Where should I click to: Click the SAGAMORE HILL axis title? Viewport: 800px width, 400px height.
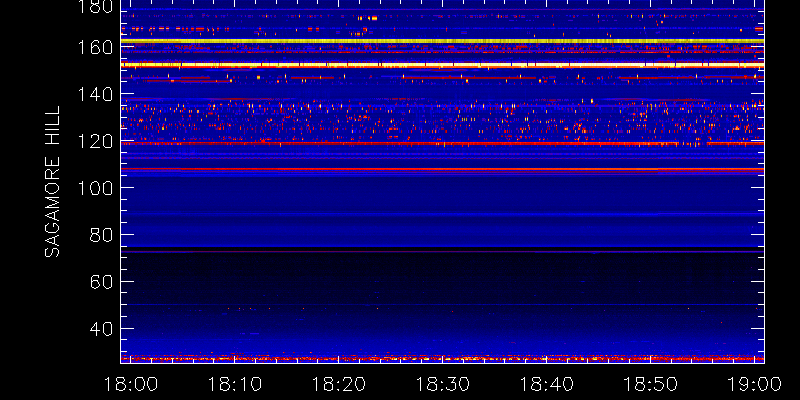click(x=53, y=182)
